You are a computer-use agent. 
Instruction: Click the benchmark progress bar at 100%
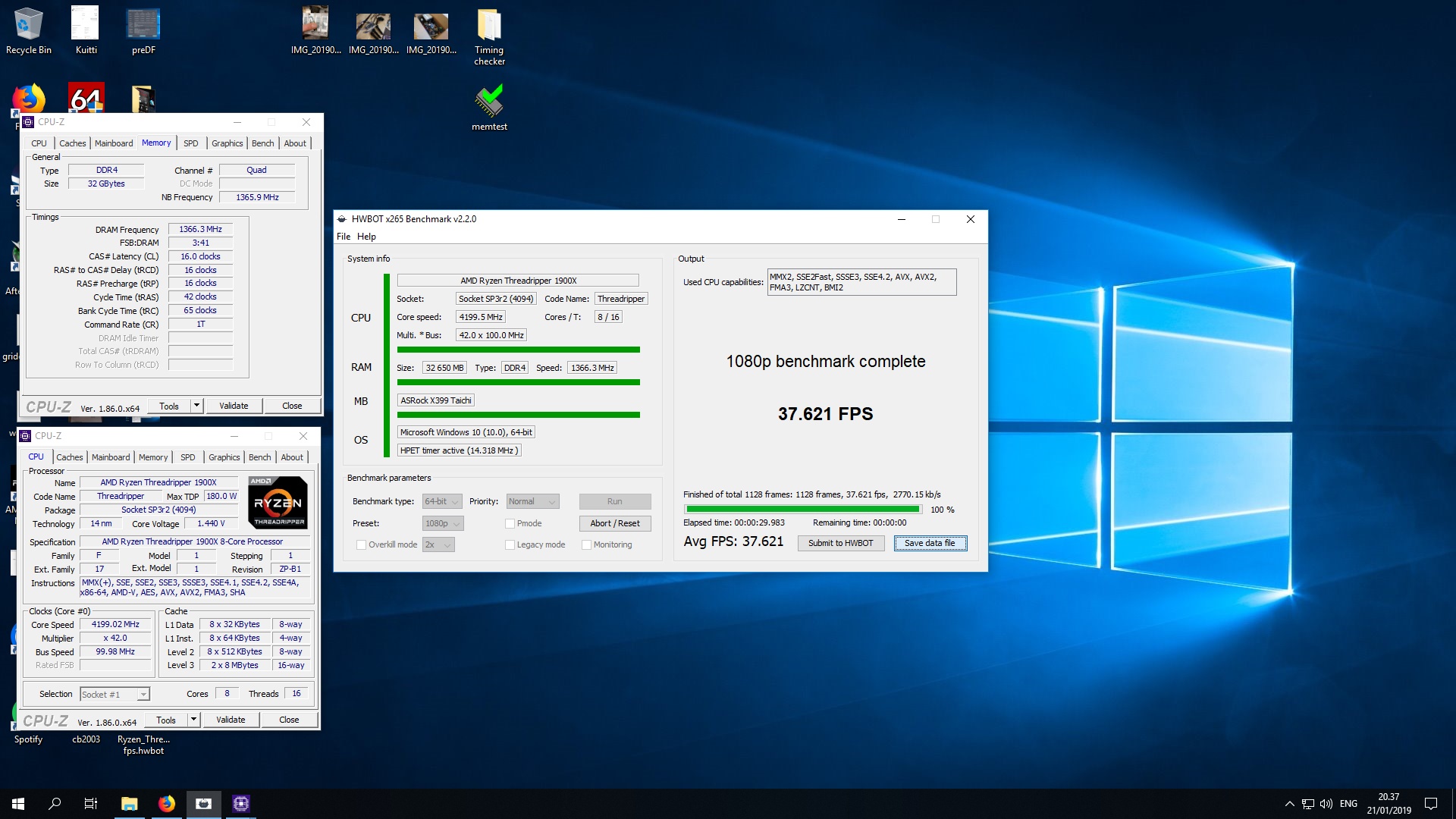803,510
